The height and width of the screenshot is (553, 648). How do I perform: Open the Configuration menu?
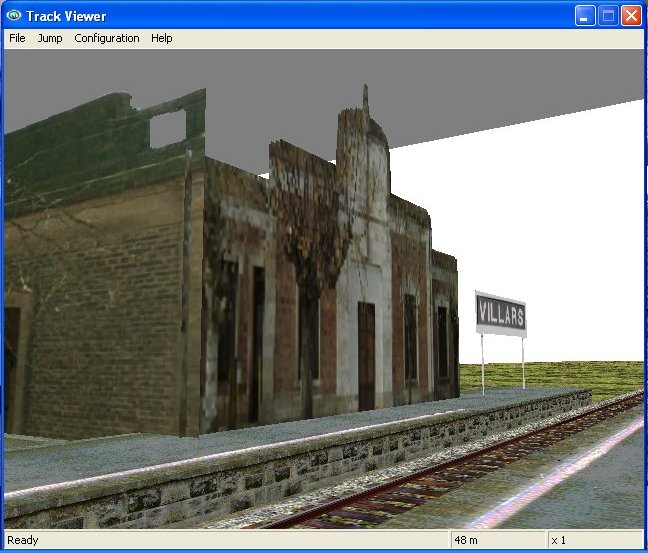point(107,38)
